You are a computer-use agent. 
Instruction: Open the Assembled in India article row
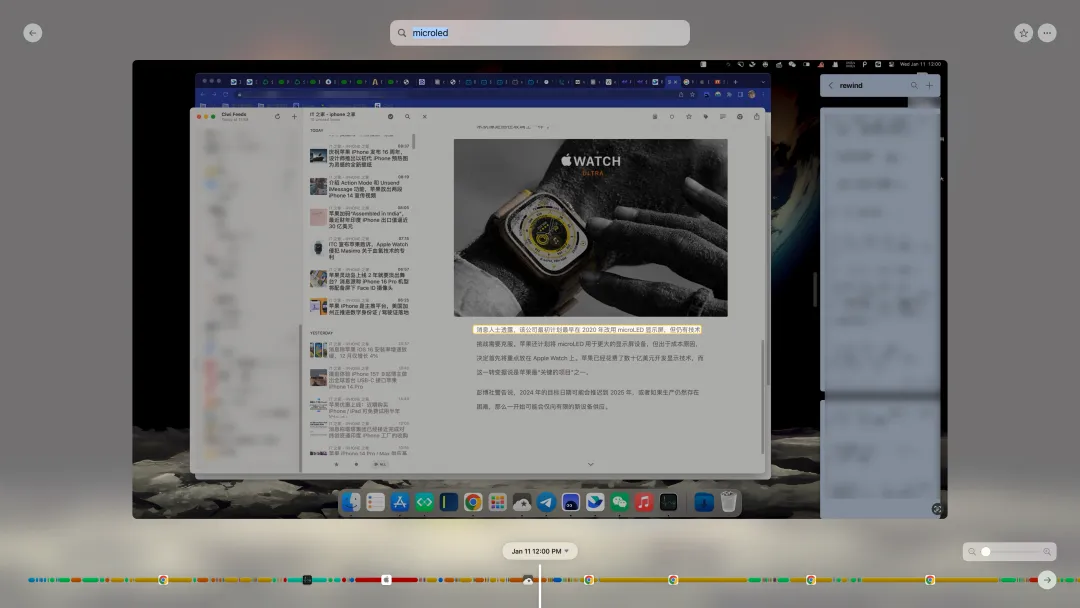(x=359, y=217)
